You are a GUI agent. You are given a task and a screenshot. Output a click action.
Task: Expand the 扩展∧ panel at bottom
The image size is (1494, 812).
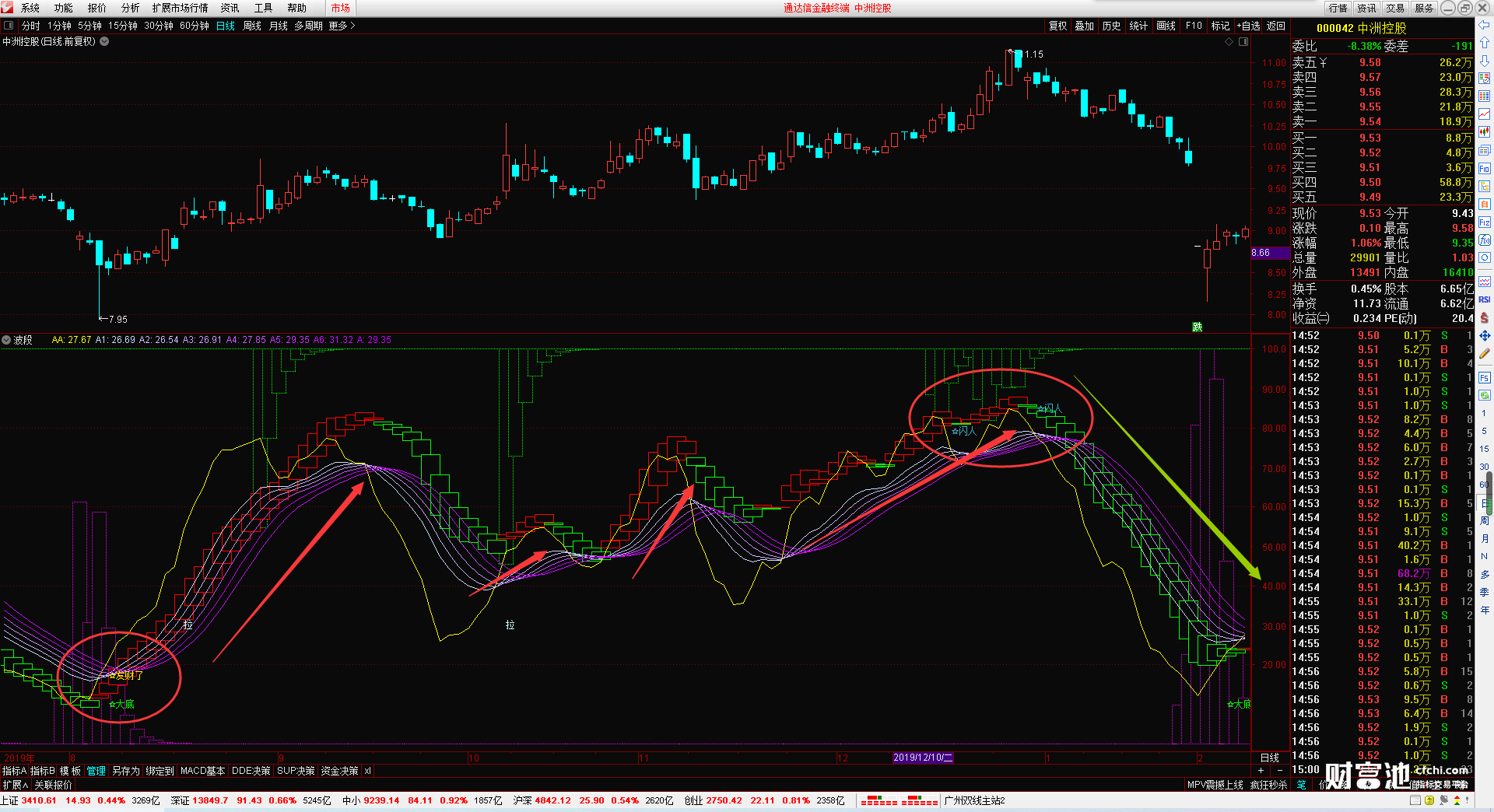click(x=16, y=785)
